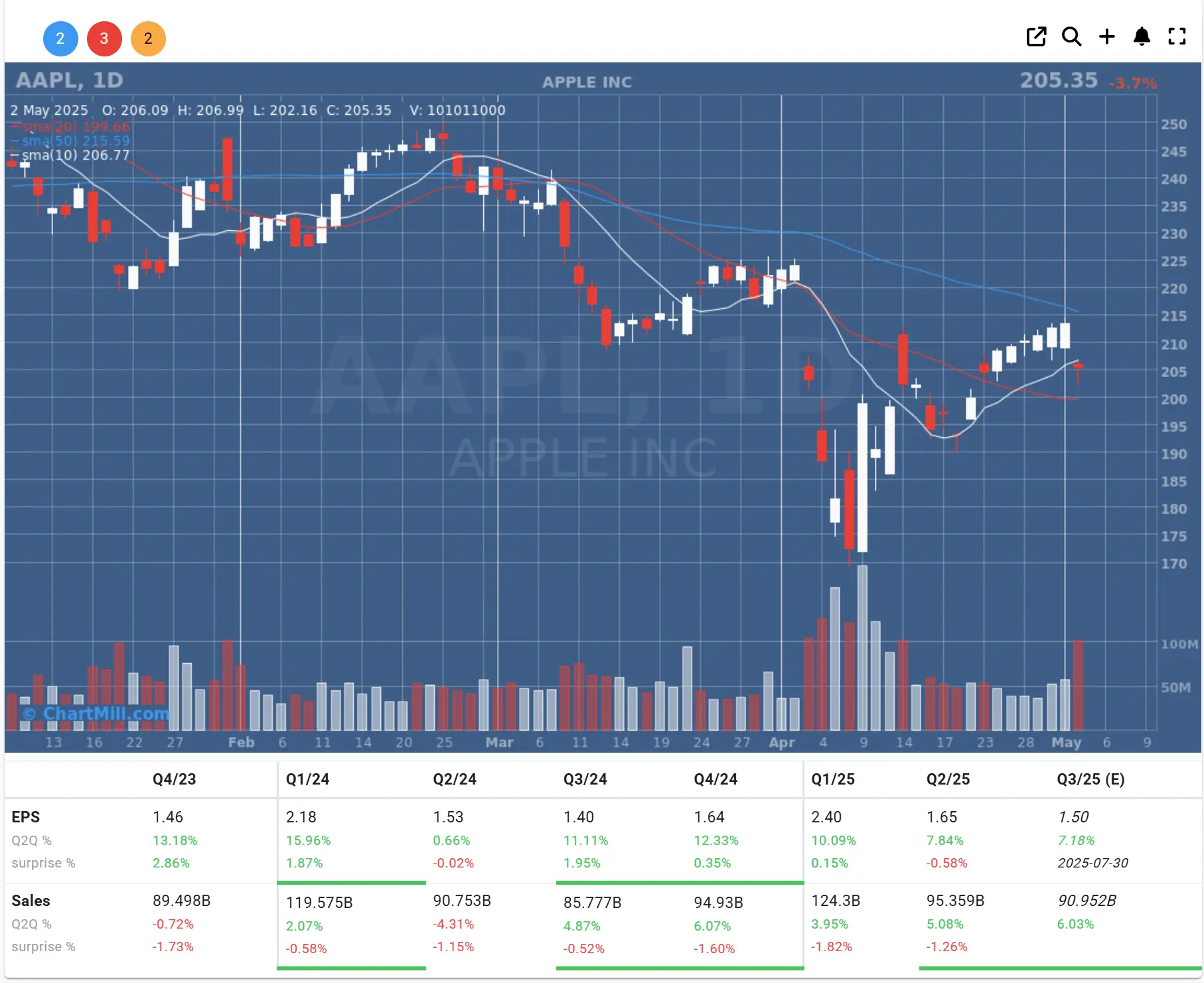Click the blue badge showing 2
This screenshot has height=983, width=1204.
[60, 38]
